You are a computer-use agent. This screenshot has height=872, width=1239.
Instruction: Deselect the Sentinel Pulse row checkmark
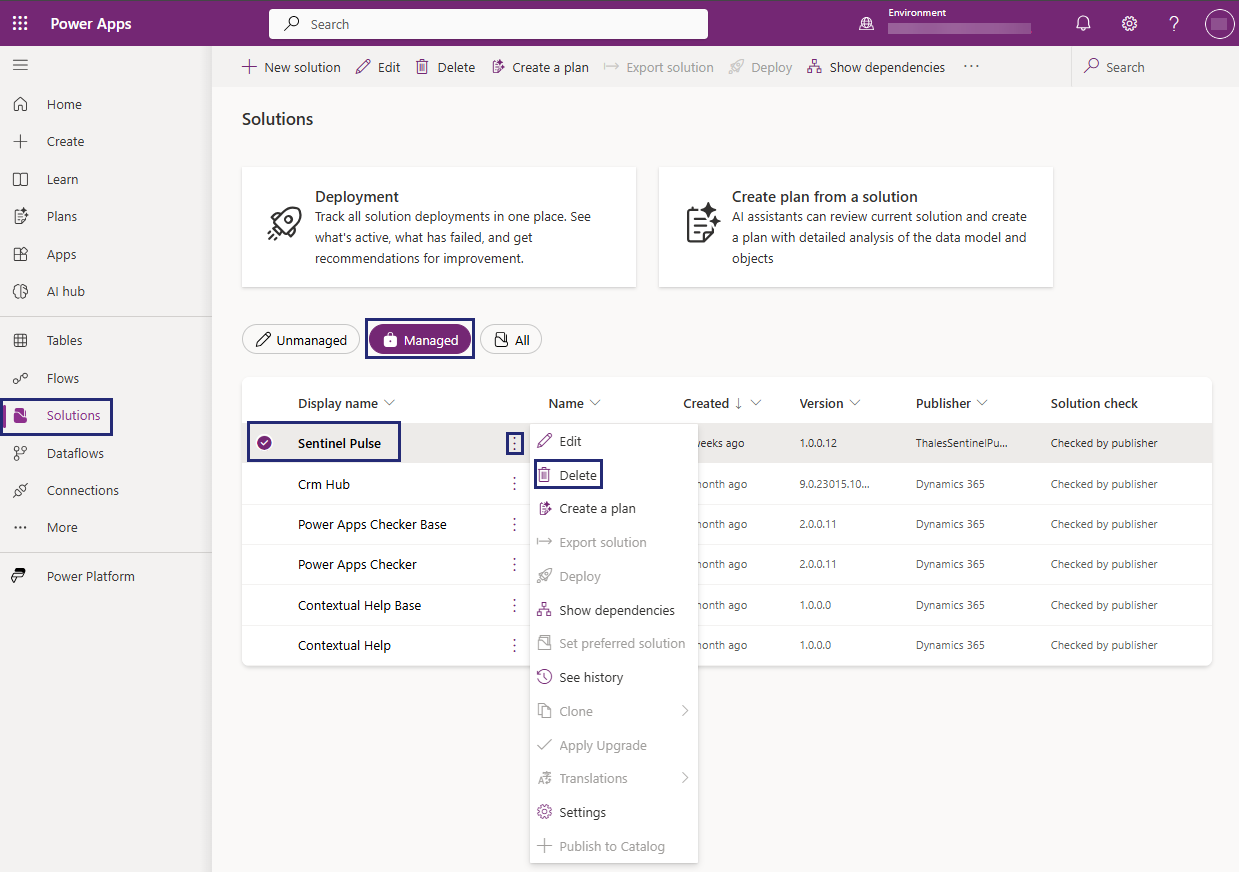264,443
